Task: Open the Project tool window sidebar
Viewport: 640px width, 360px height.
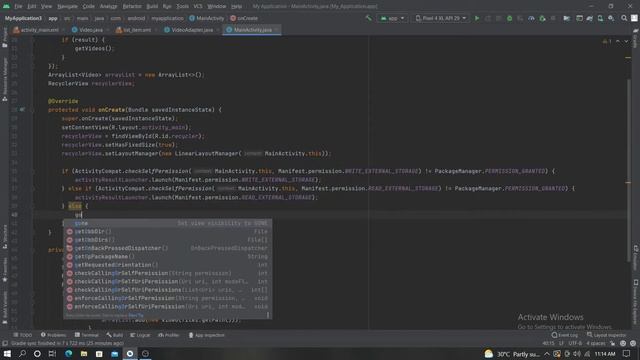Action: pos(4,38)
